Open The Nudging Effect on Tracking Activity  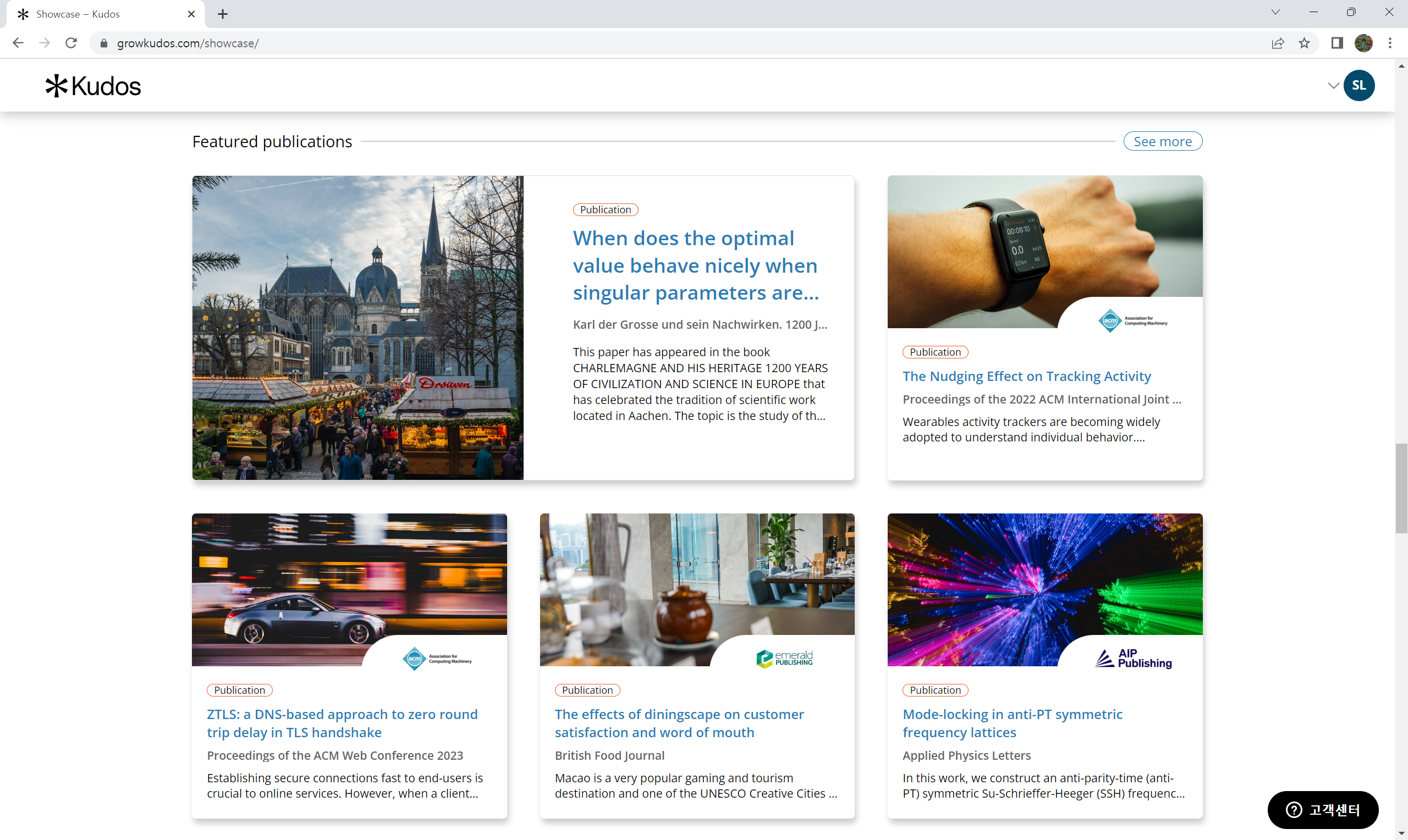coord(1026,377)
